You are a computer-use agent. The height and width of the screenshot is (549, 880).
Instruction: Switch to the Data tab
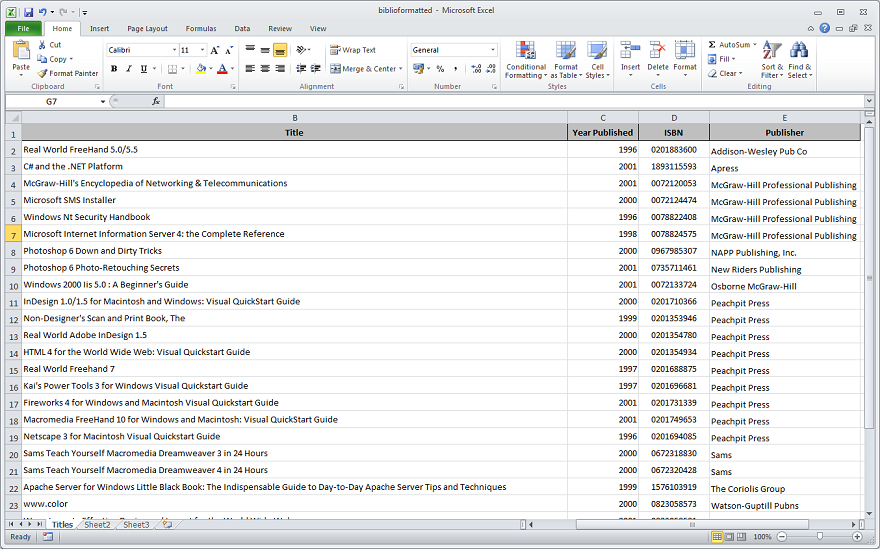coord(242,29)
